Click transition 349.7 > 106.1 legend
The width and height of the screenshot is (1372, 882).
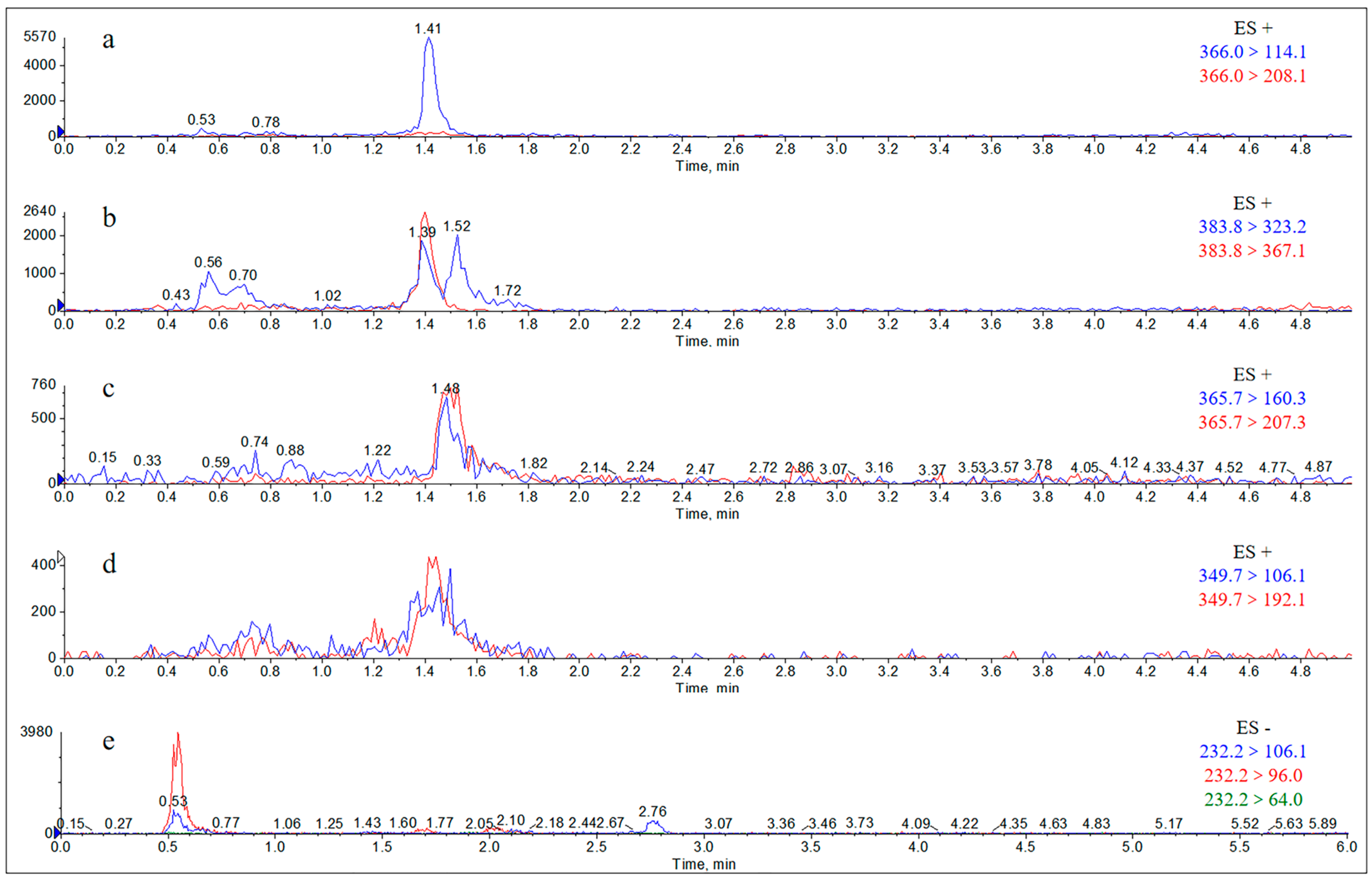coord(1252,576)
